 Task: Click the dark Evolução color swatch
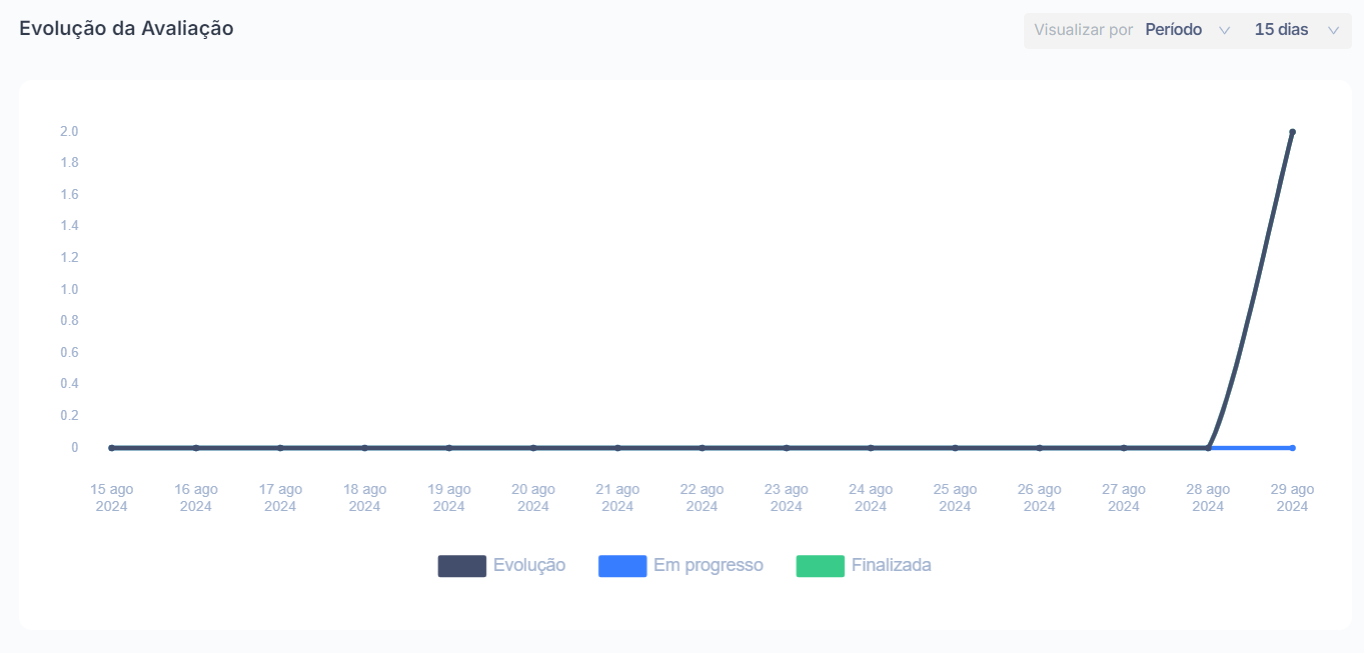click(462, 566)
